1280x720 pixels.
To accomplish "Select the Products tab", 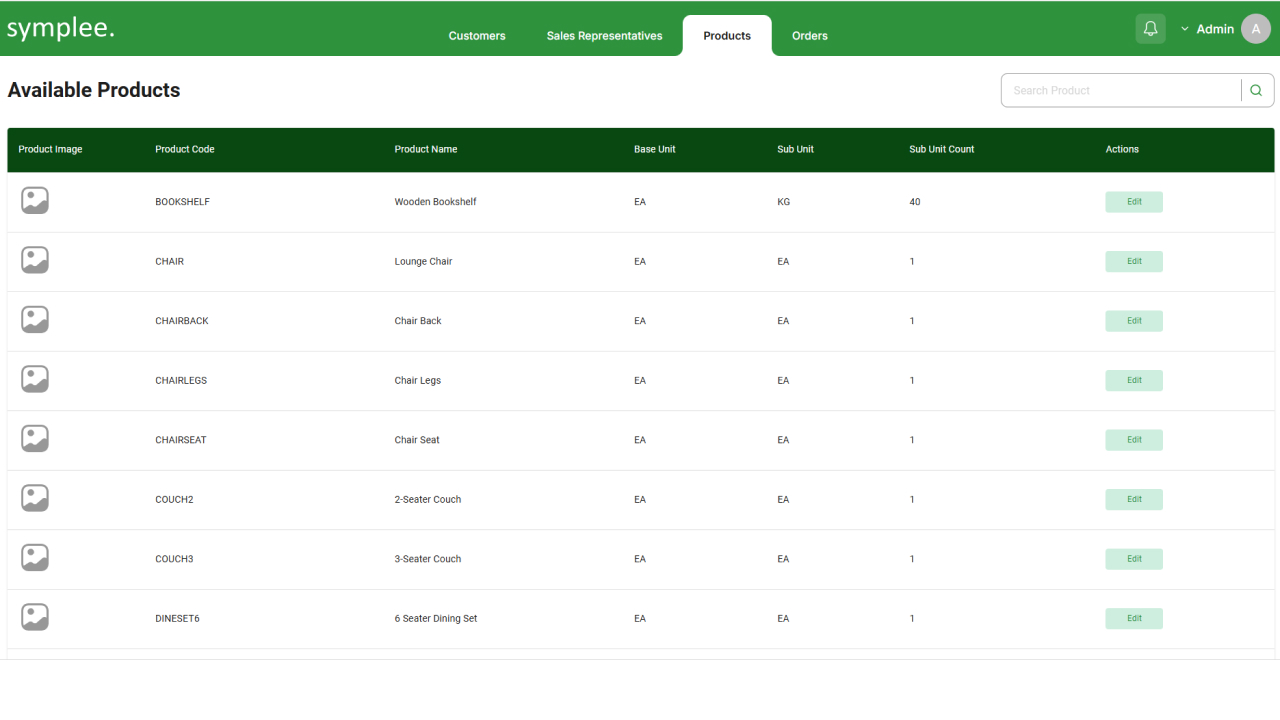I will 727,36.
